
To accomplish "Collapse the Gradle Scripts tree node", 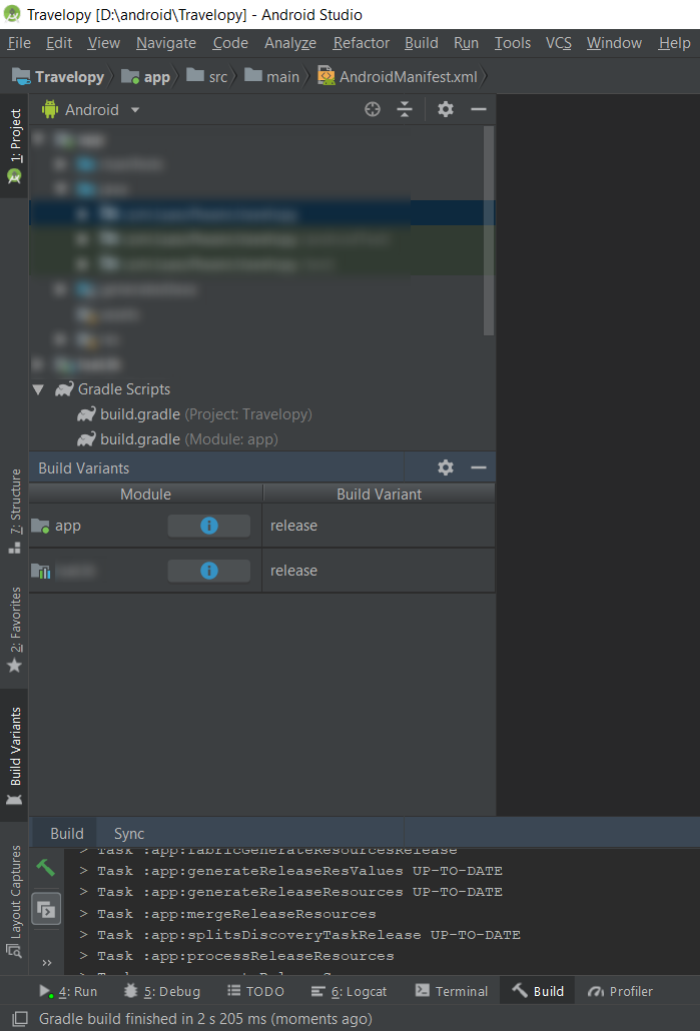I will click(38, 390).
